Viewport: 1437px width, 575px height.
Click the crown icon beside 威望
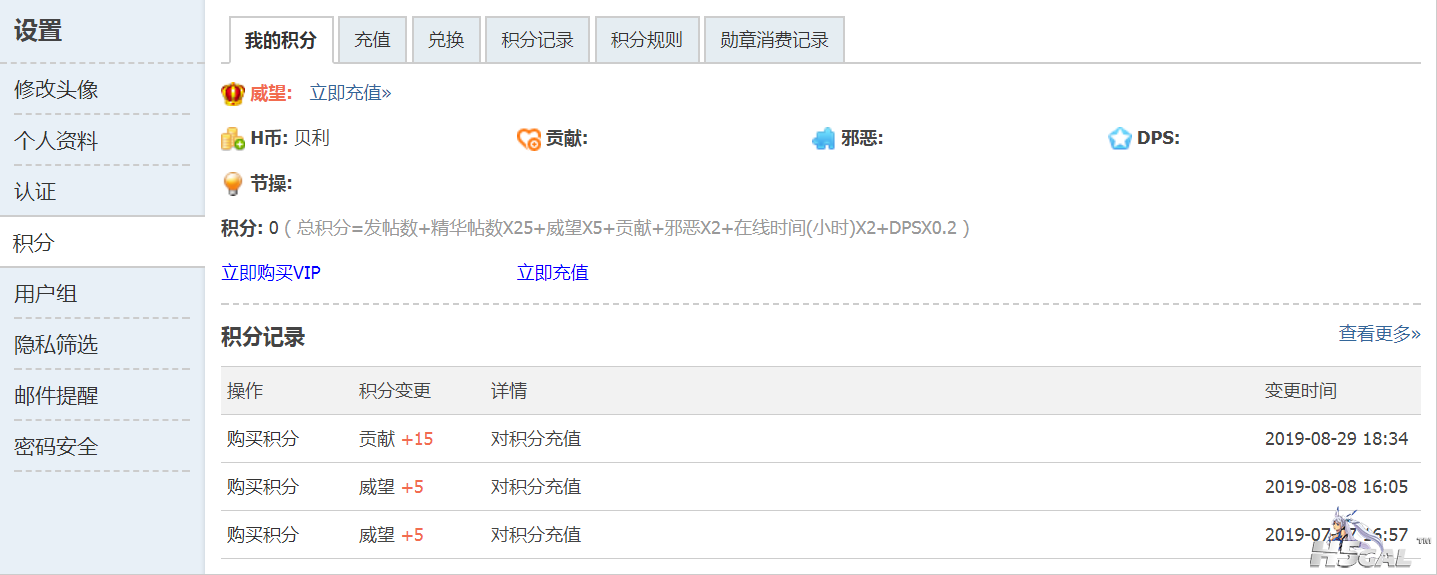pyautogui.click(x=233, y=94)
